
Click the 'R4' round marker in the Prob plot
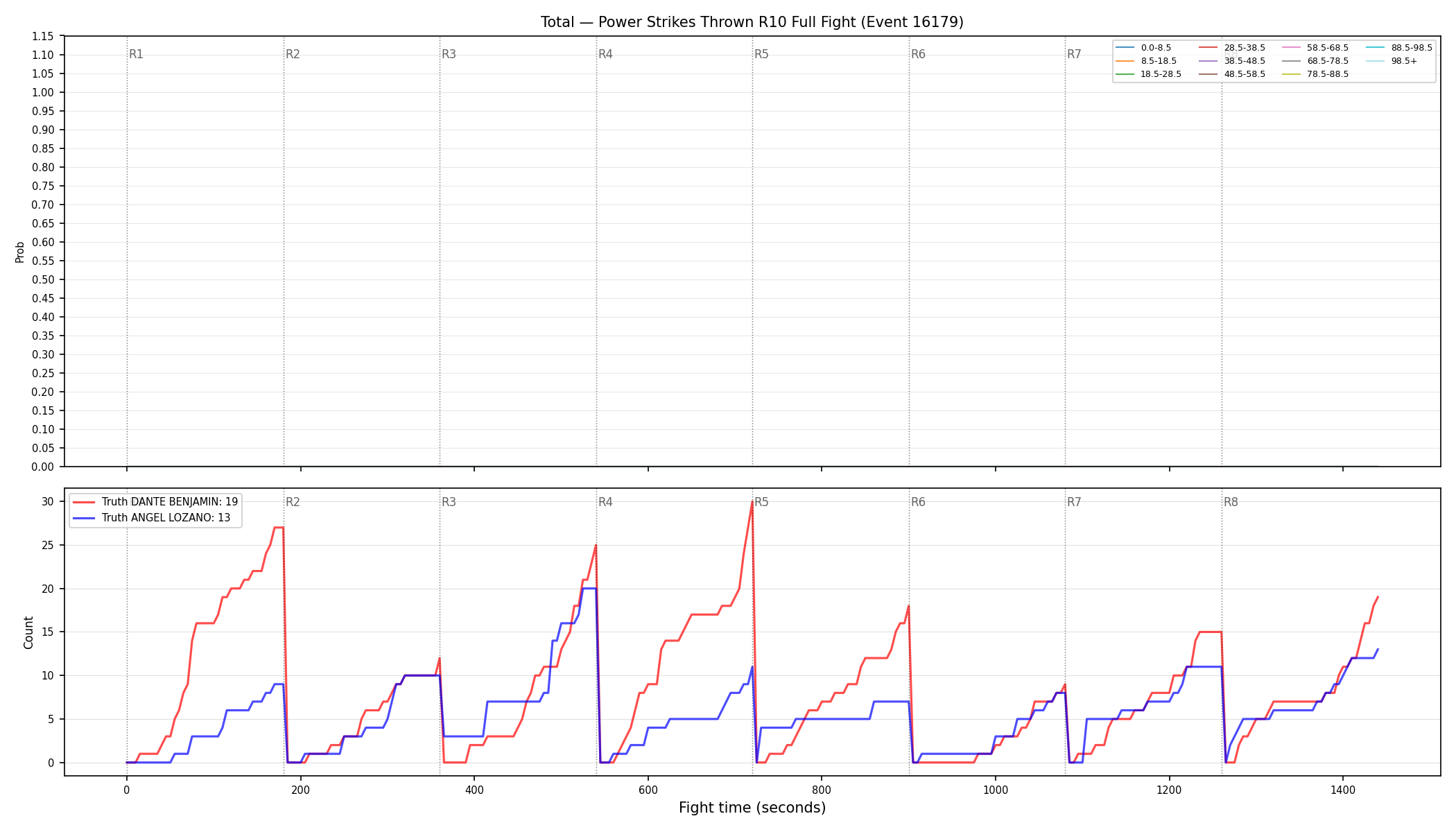click(x=605, y=54)
